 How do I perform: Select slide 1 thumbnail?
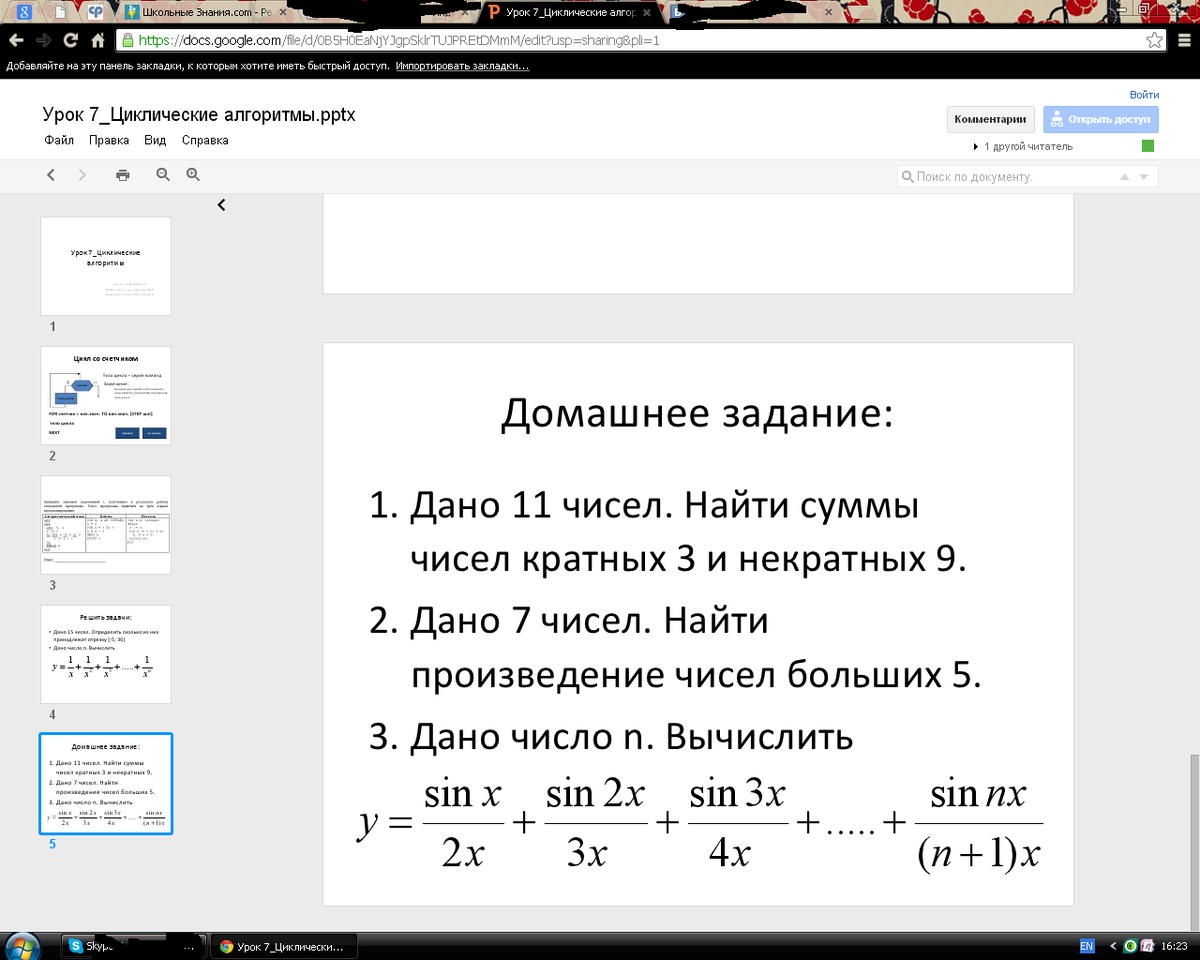(106, 266)
